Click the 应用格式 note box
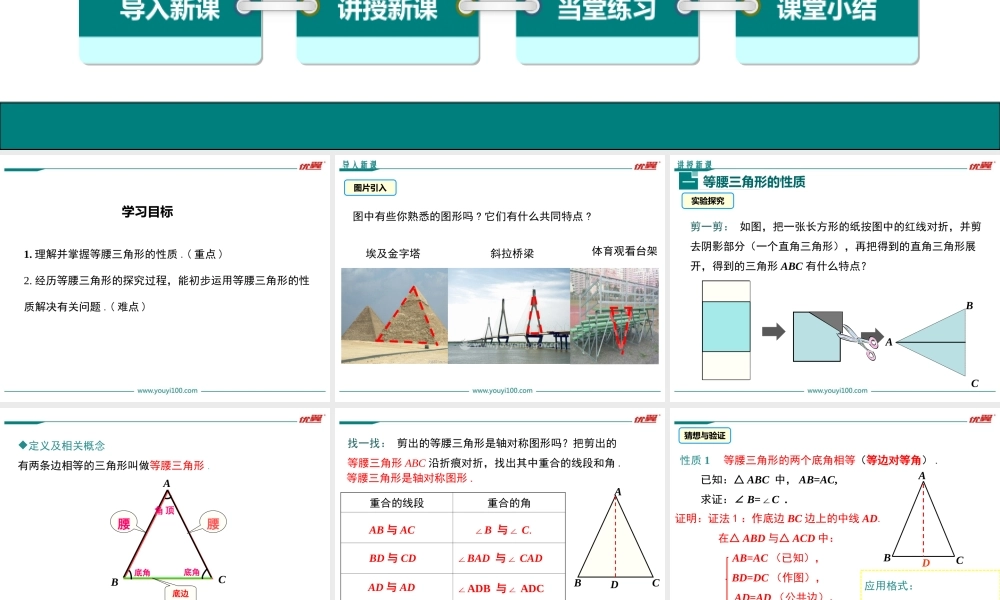The width and height of the screenshot is (1000, 600). tap(929, 585)
